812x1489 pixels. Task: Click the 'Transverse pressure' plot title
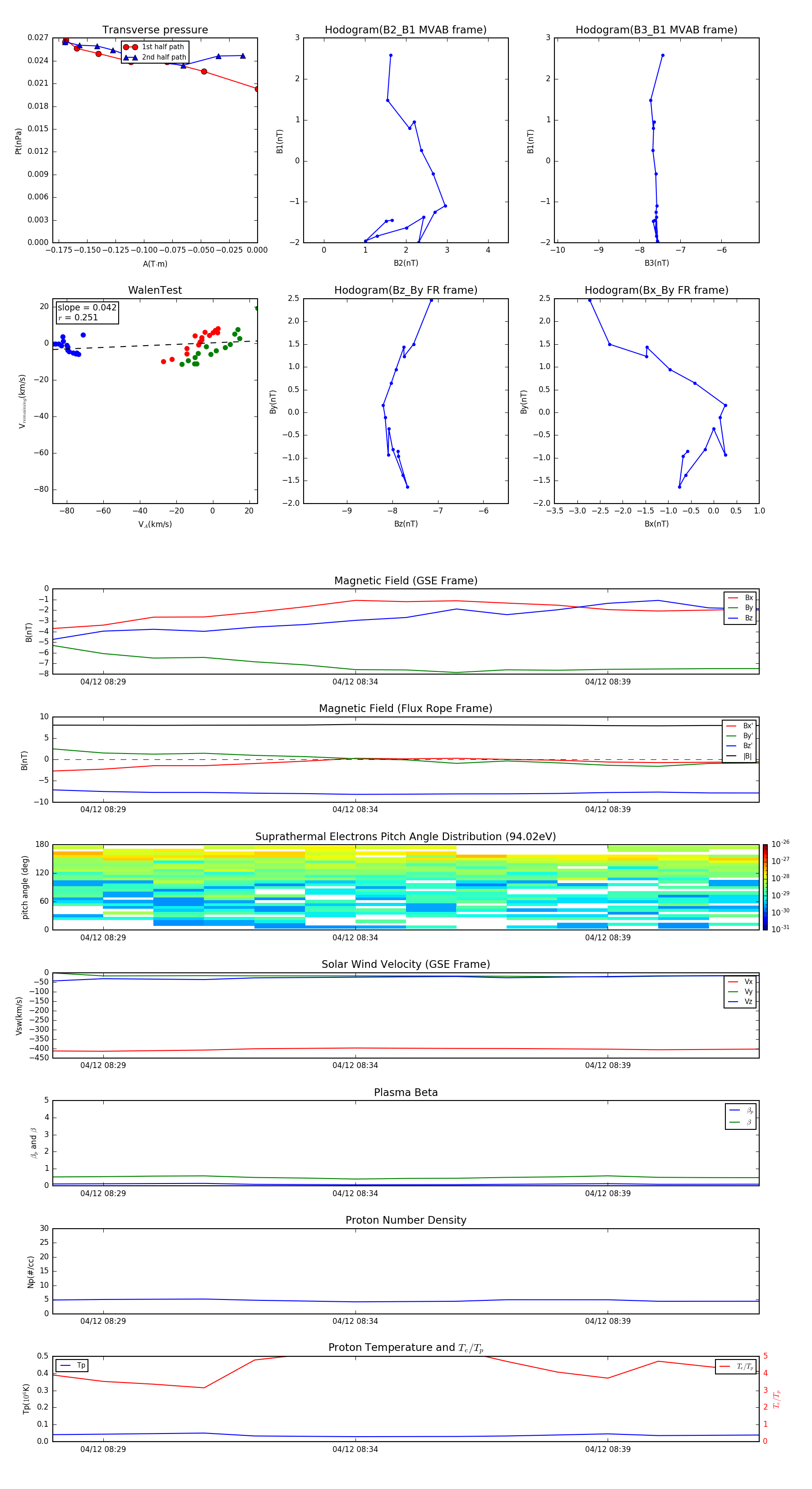(x=155, y=30)
